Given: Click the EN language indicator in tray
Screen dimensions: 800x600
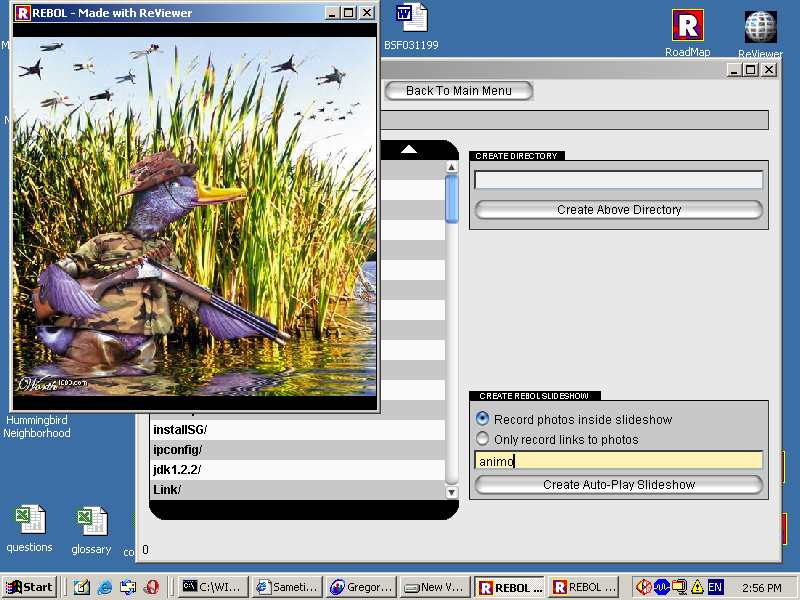Looking at the screenshot, I should tap(715, 587).
